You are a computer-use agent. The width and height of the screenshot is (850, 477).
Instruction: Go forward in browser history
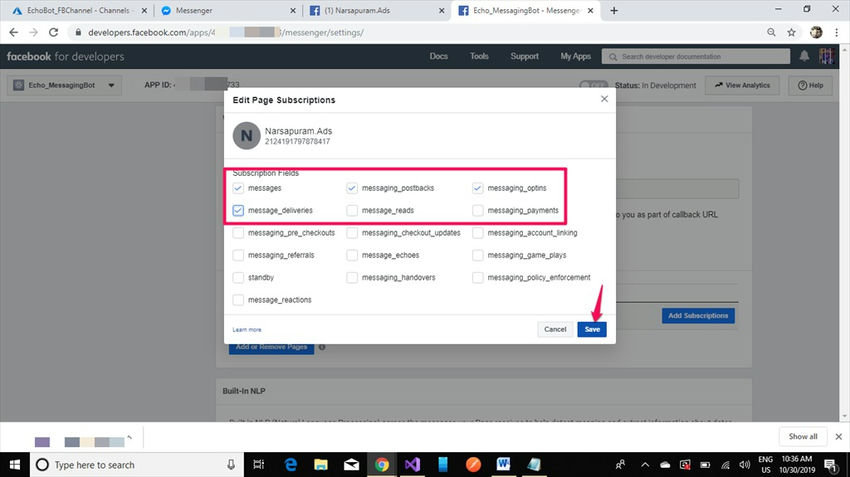(x=34, y=33)
